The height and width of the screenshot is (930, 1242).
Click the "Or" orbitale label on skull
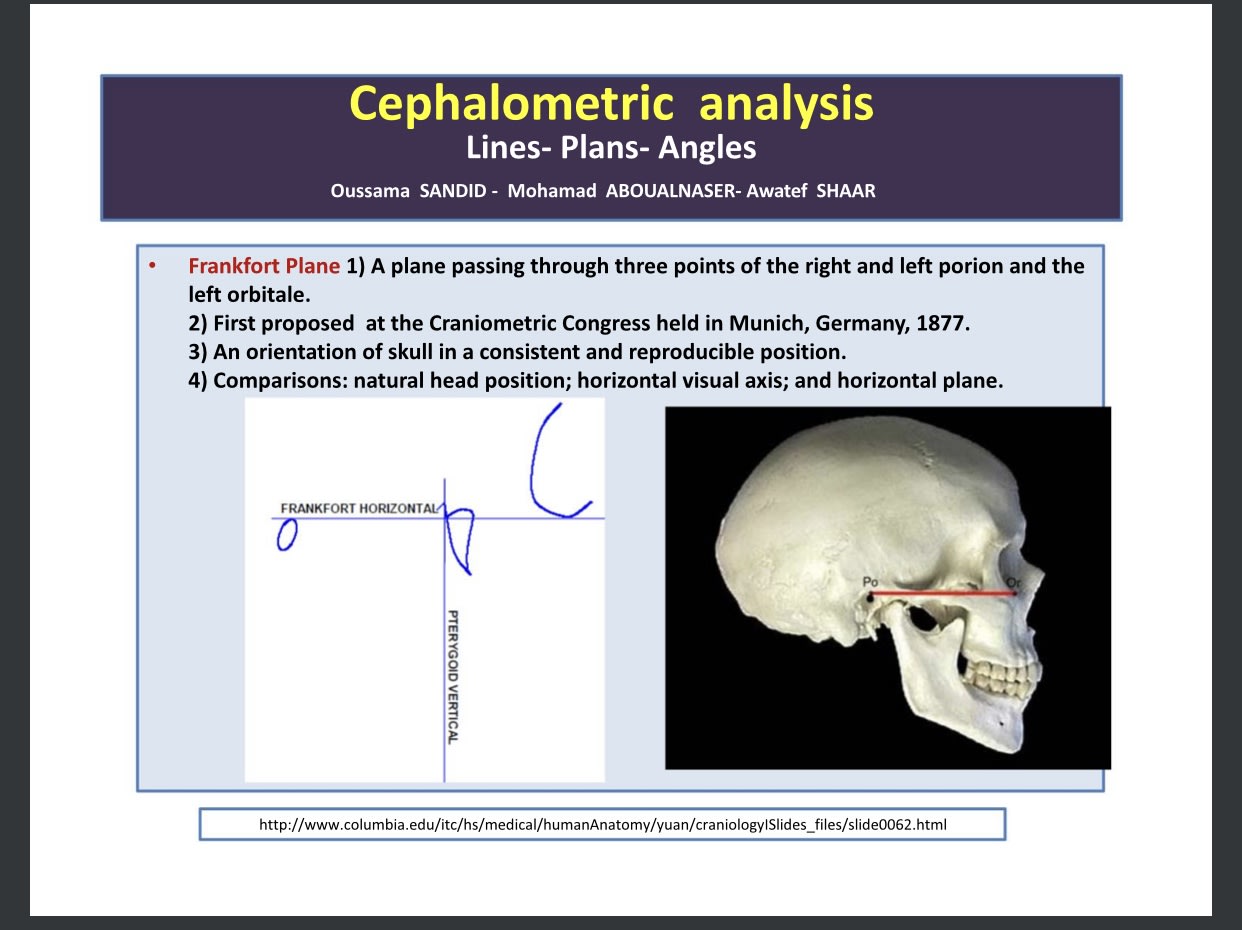click(x=1013, y=583)
